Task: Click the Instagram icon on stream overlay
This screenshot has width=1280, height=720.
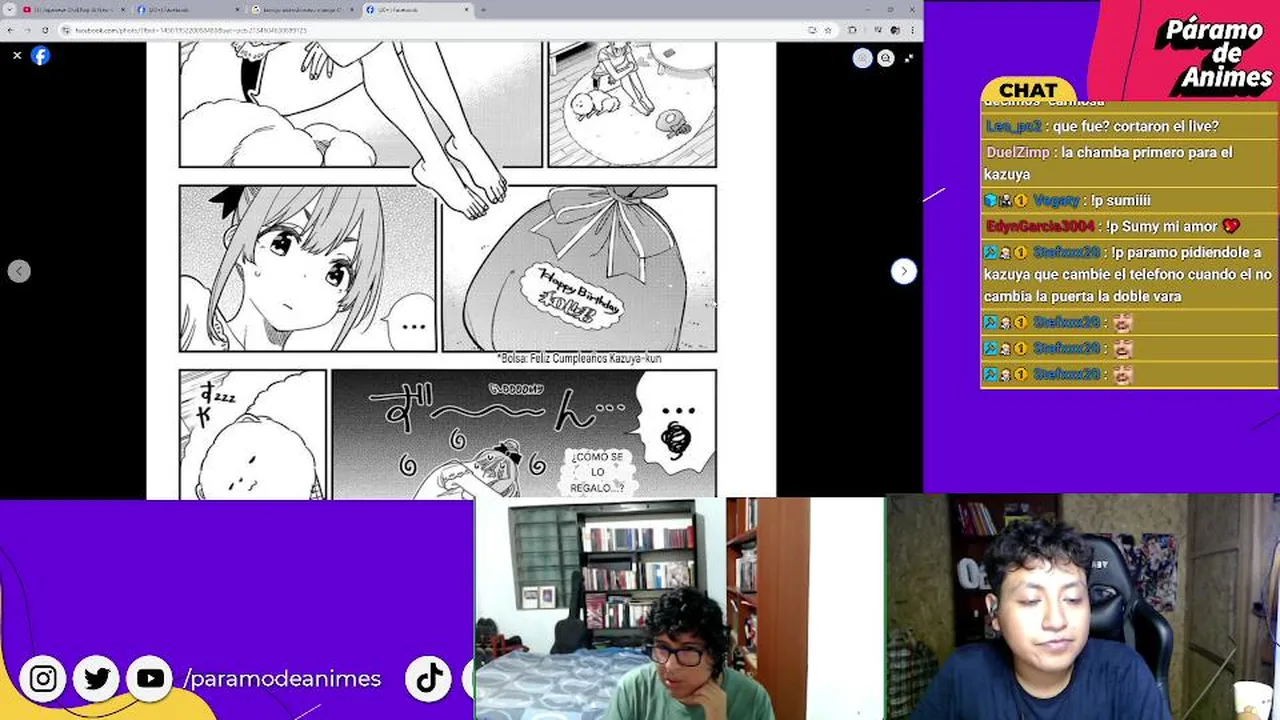Action: coord(43,679)
